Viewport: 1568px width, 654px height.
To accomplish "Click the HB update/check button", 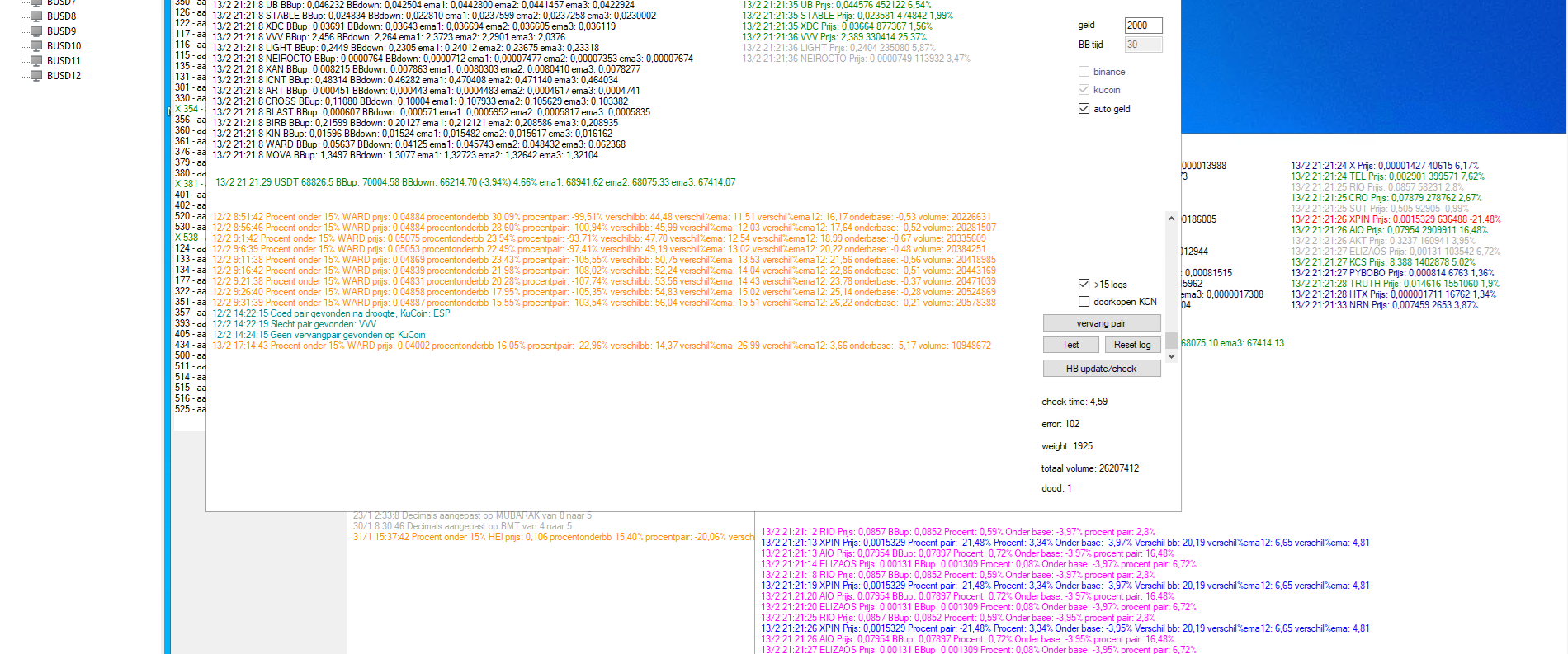I will click(x=1102, y=369).
